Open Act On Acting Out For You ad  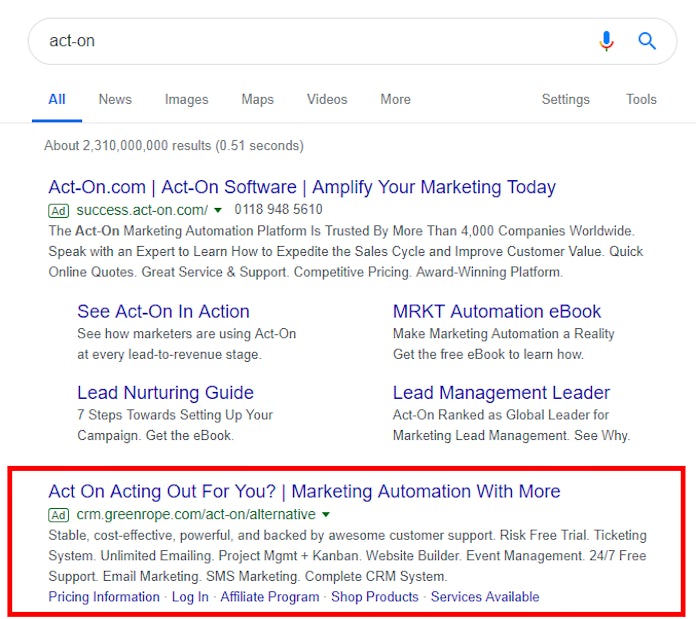(304, 492)
